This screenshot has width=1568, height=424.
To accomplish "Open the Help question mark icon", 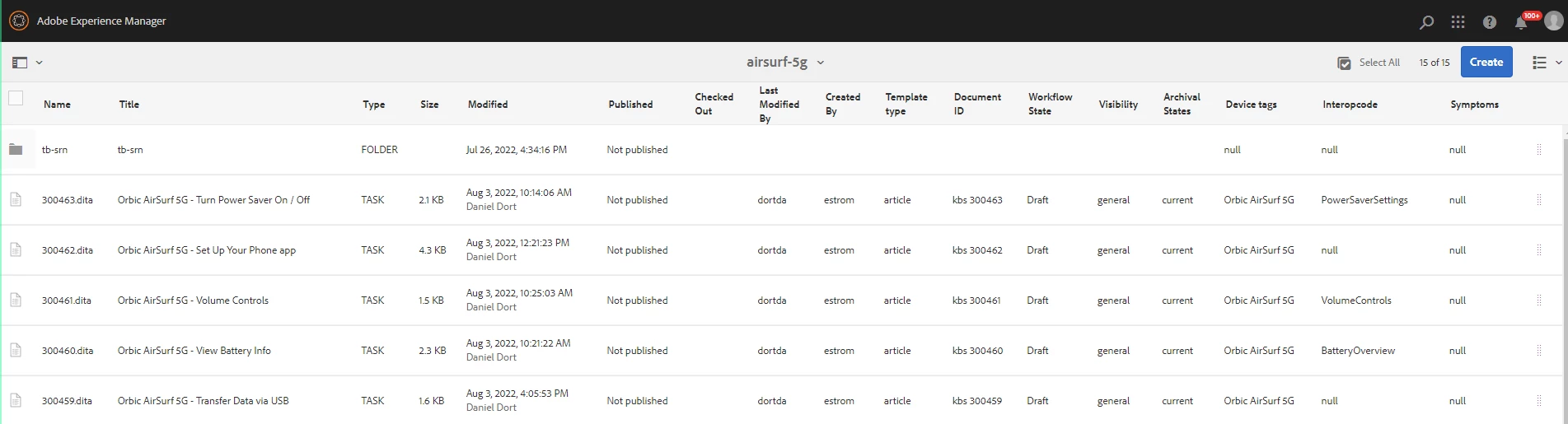I will pos(1489,22).
